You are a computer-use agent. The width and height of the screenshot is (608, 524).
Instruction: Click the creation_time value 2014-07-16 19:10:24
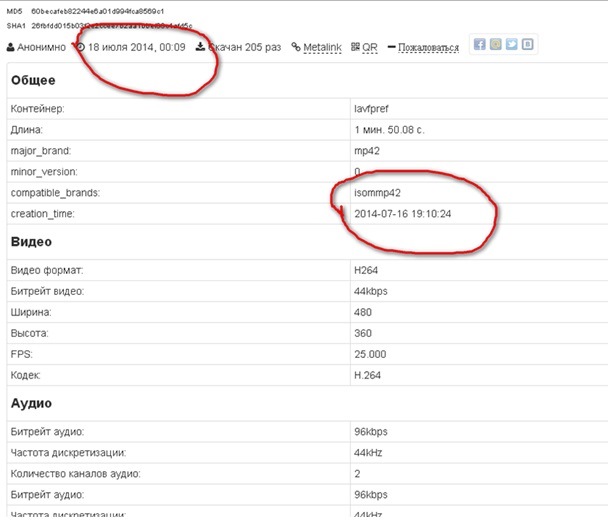pos(404,214)
